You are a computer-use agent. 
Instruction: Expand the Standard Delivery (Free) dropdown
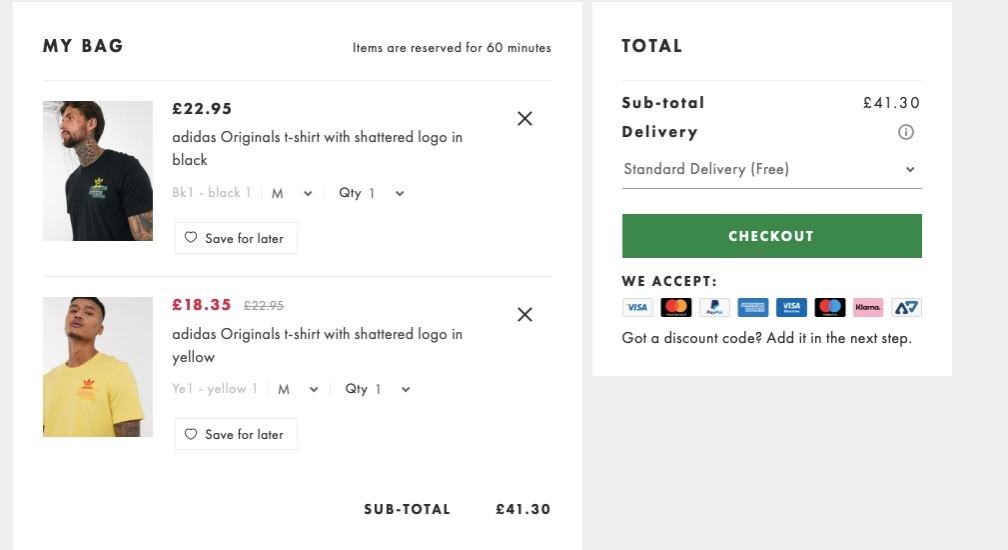point(771,169)
